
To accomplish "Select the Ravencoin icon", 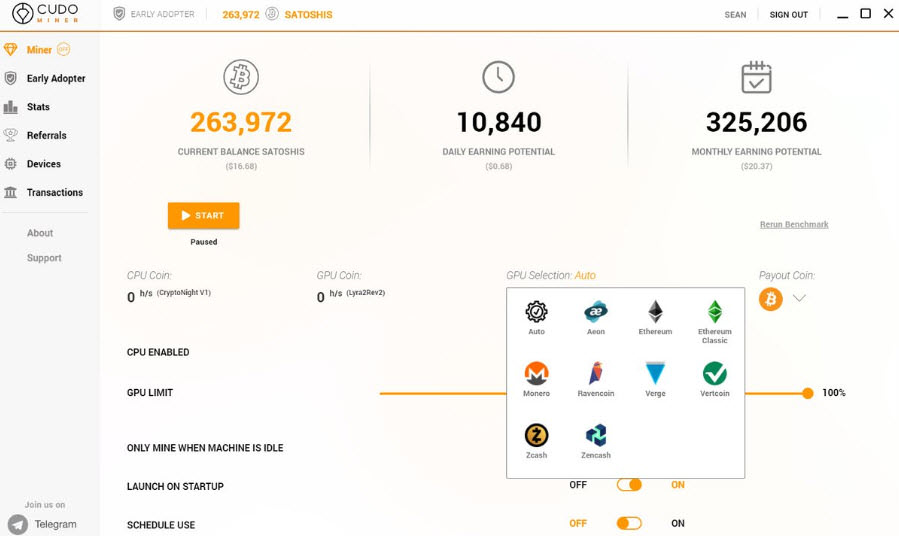I will pyautogui.click(x=596, y=373).
